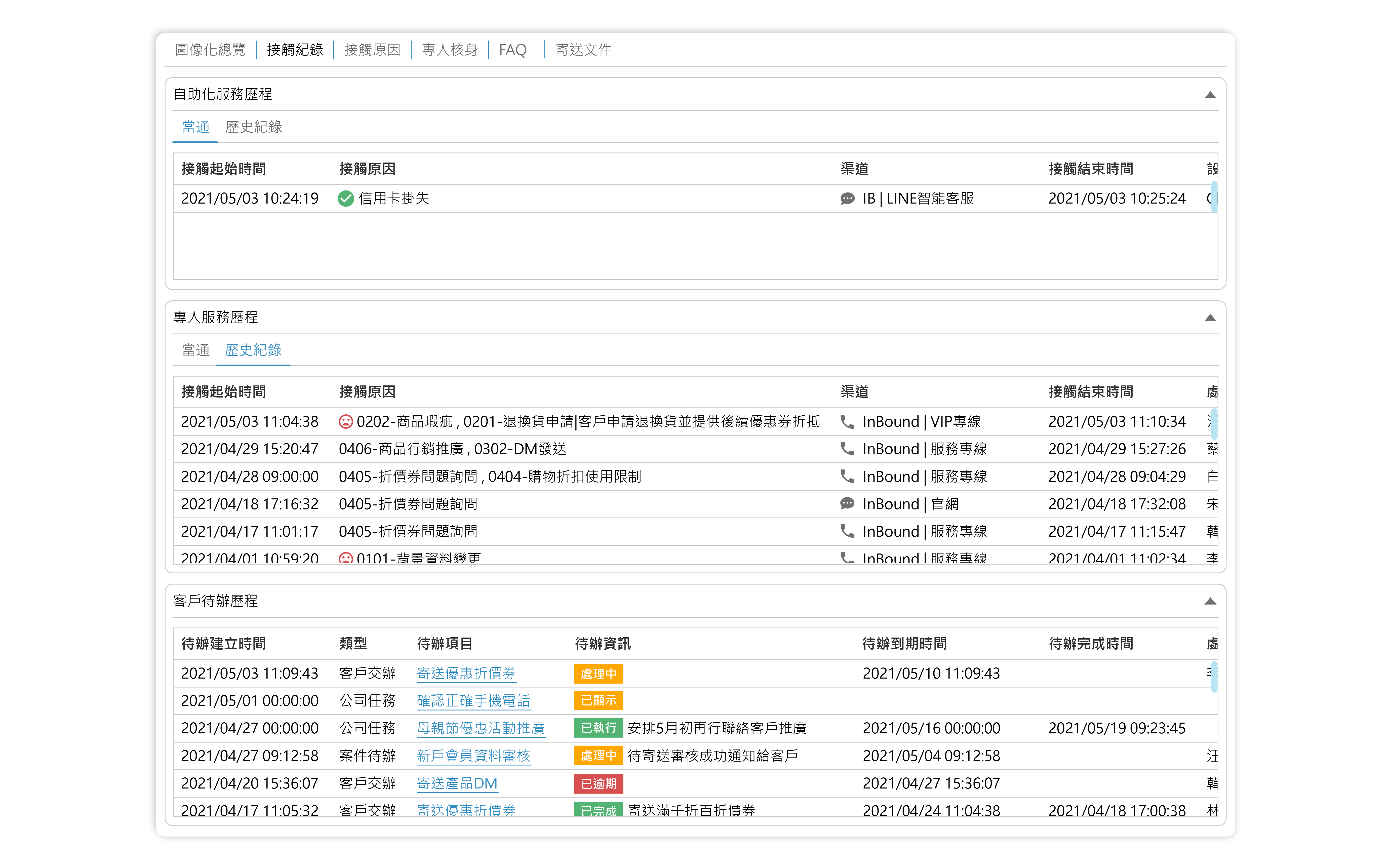Click phone icon on 2021/04/29 服務專線 row

tap(847, 449)
